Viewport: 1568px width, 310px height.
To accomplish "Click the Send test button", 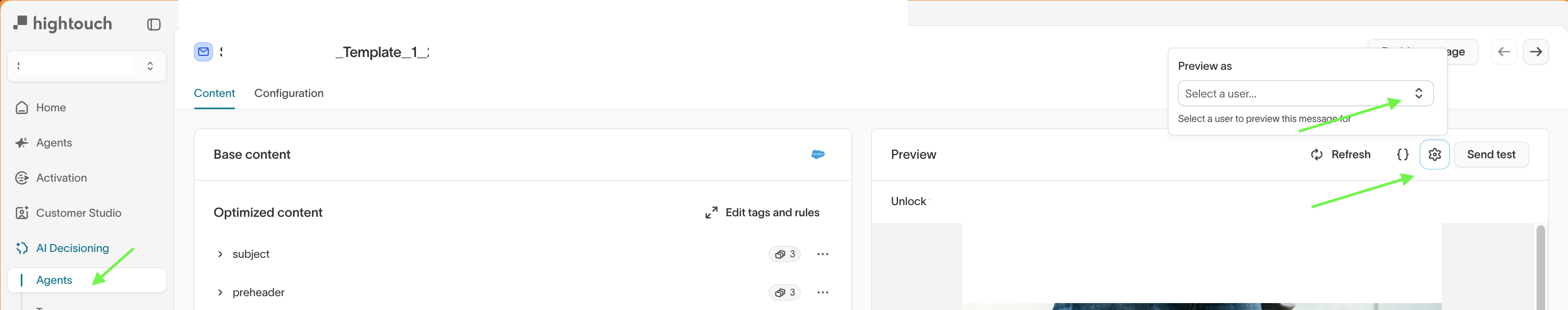I will pyautogui.click(x=1491, y=154).
